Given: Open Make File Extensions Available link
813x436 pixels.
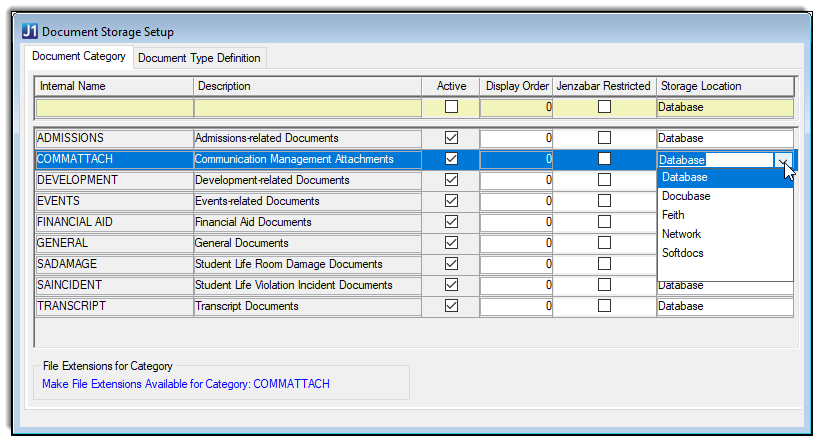Looking at the screenshot, I should [185, 384].
